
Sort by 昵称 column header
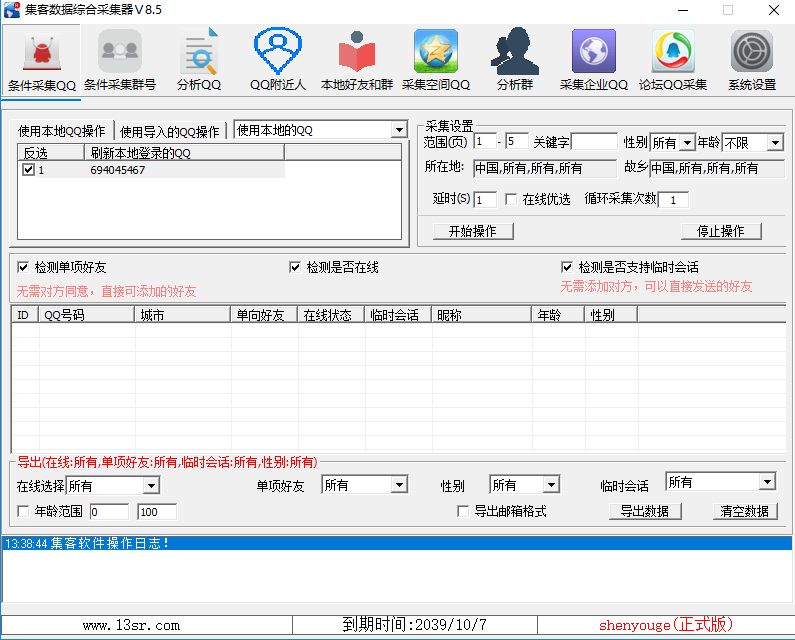(482, 315)
